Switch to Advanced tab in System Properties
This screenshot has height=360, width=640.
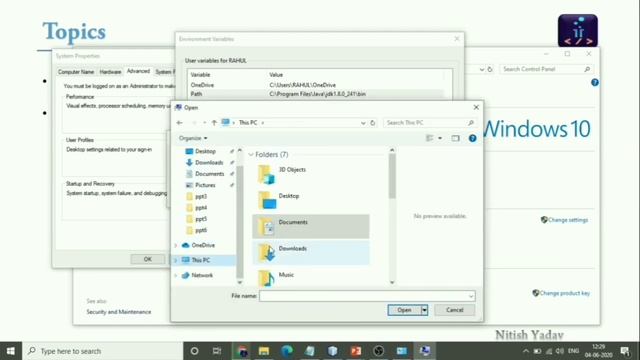138,71
